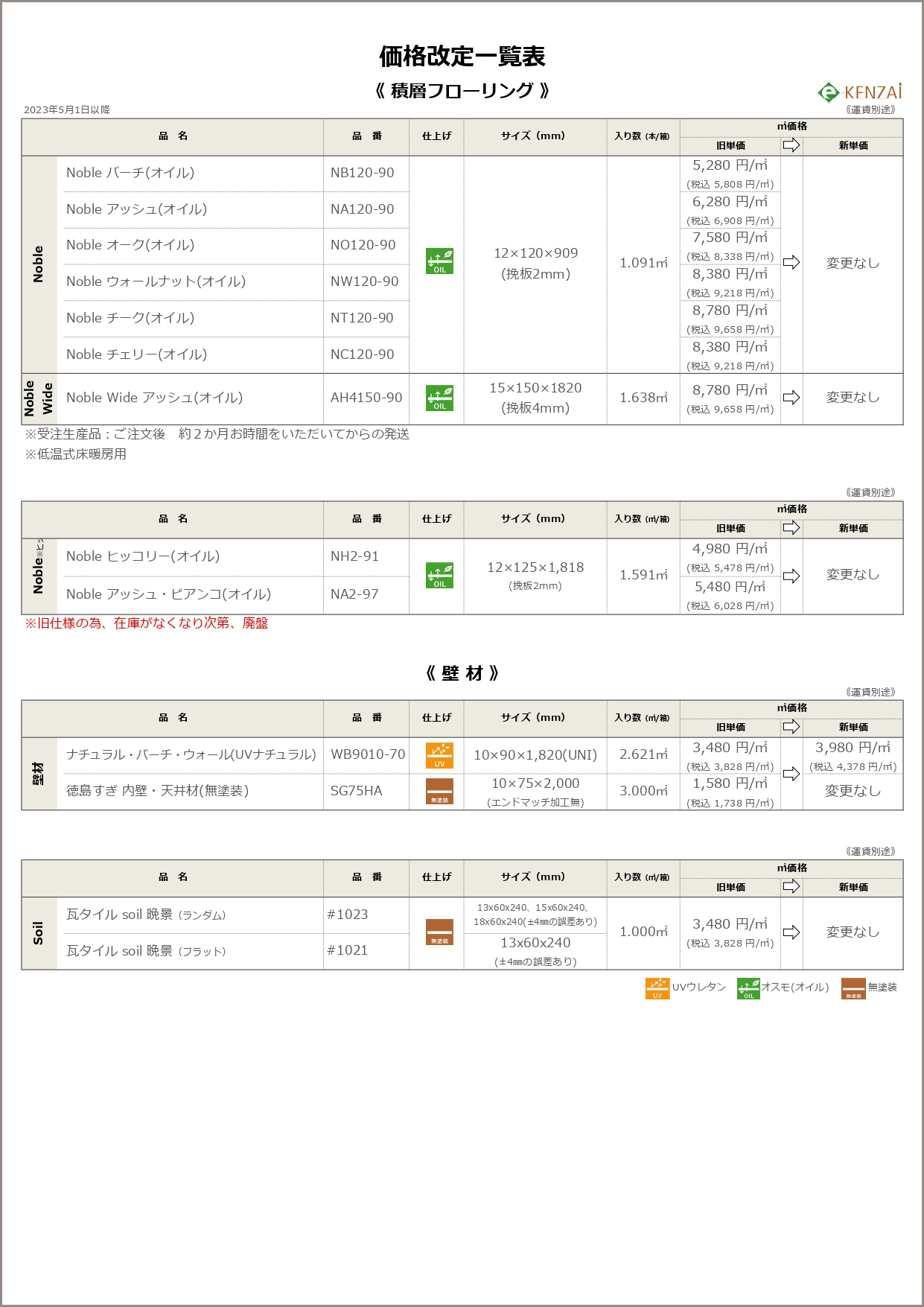Click the brown unpainted icon in the Soil table
The height and width of the screenshot is (1307, 924).
click(439, 932)
